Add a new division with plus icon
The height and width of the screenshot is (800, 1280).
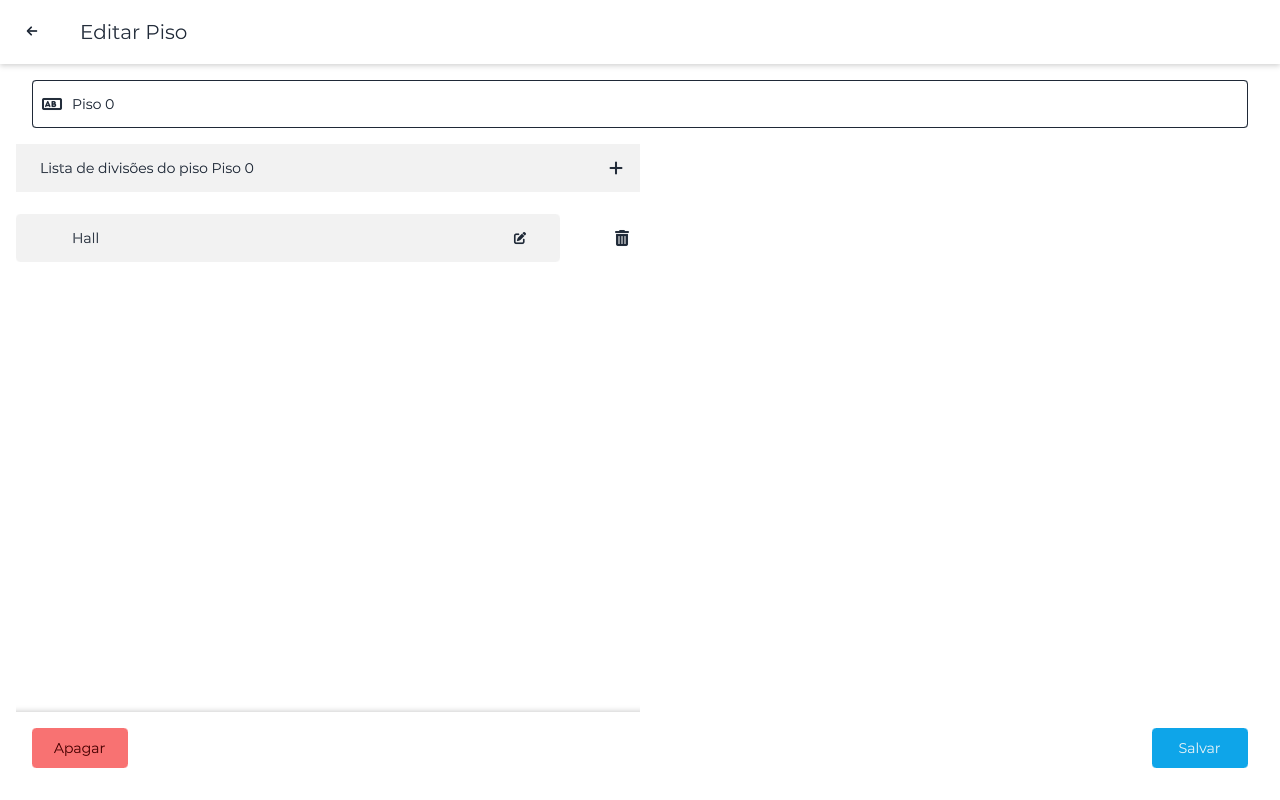(616, 168)
